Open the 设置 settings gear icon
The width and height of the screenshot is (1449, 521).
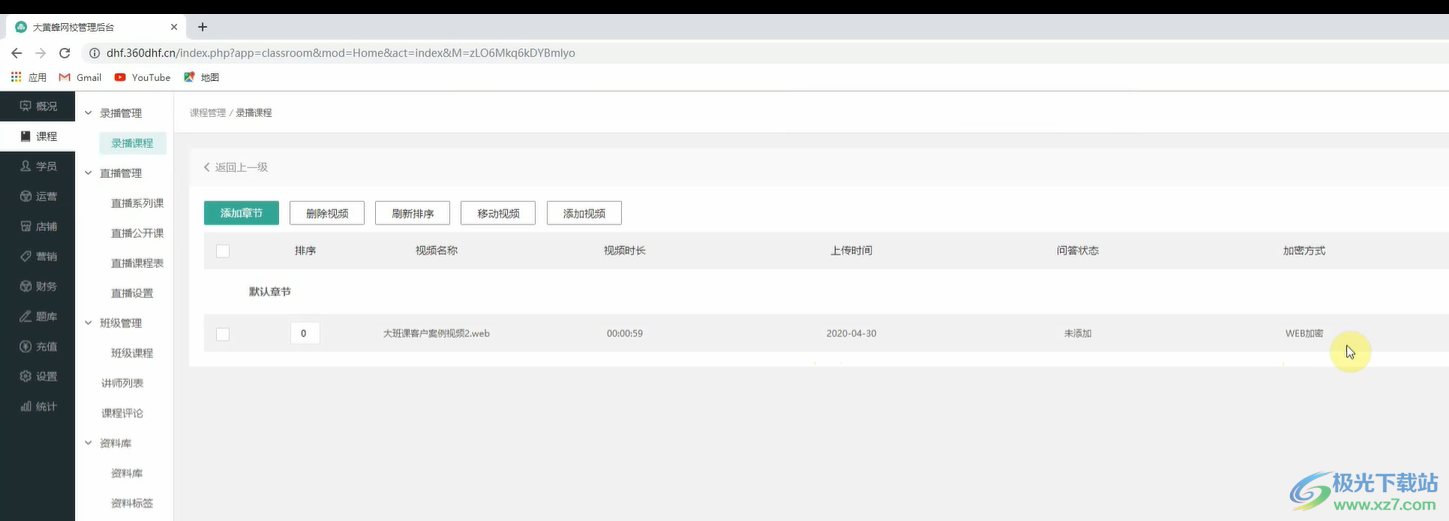click(25, 376)
